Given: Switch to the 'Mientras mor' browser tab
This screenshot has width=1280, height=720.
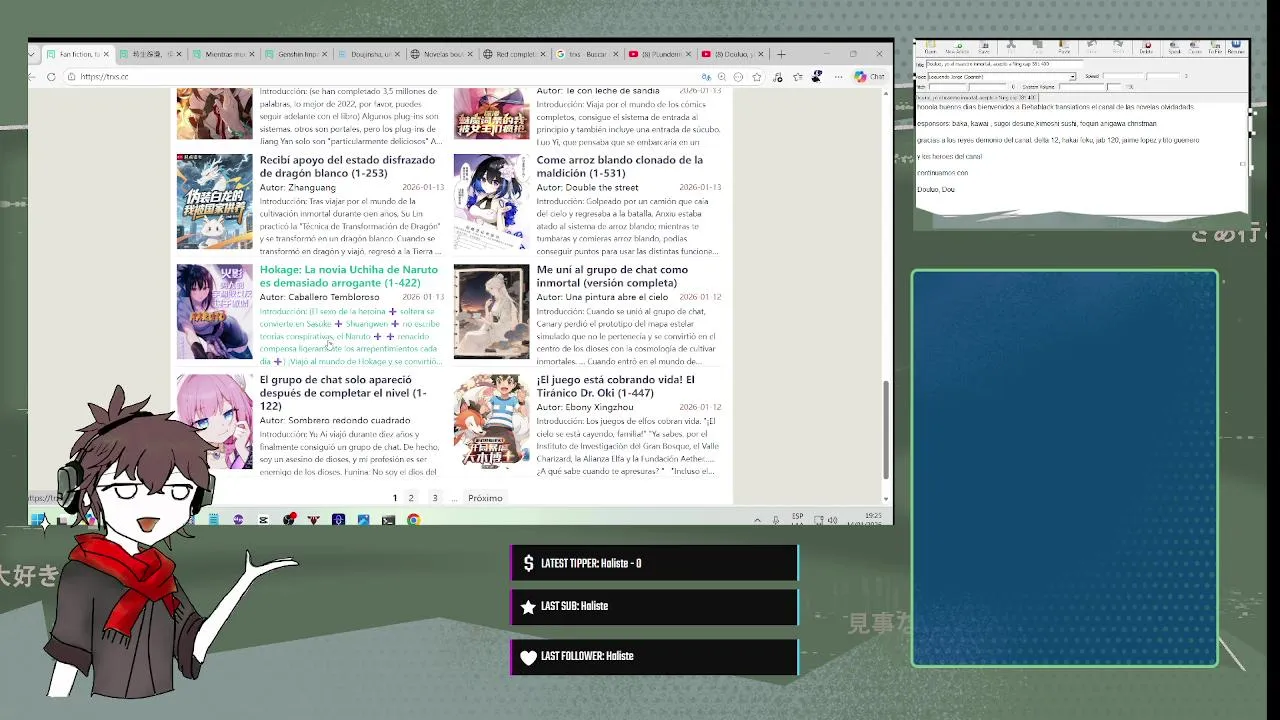Looking at the screenshot, I should pos(225,54).
